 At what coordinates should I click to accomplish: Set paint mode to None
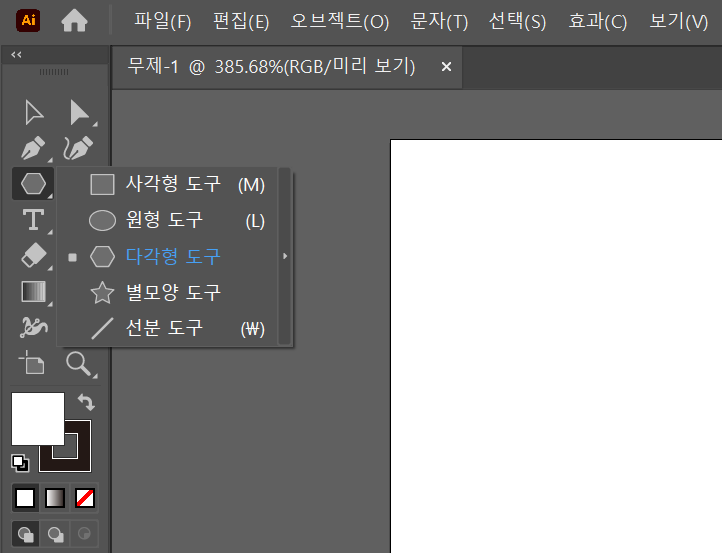click(85, 498)
